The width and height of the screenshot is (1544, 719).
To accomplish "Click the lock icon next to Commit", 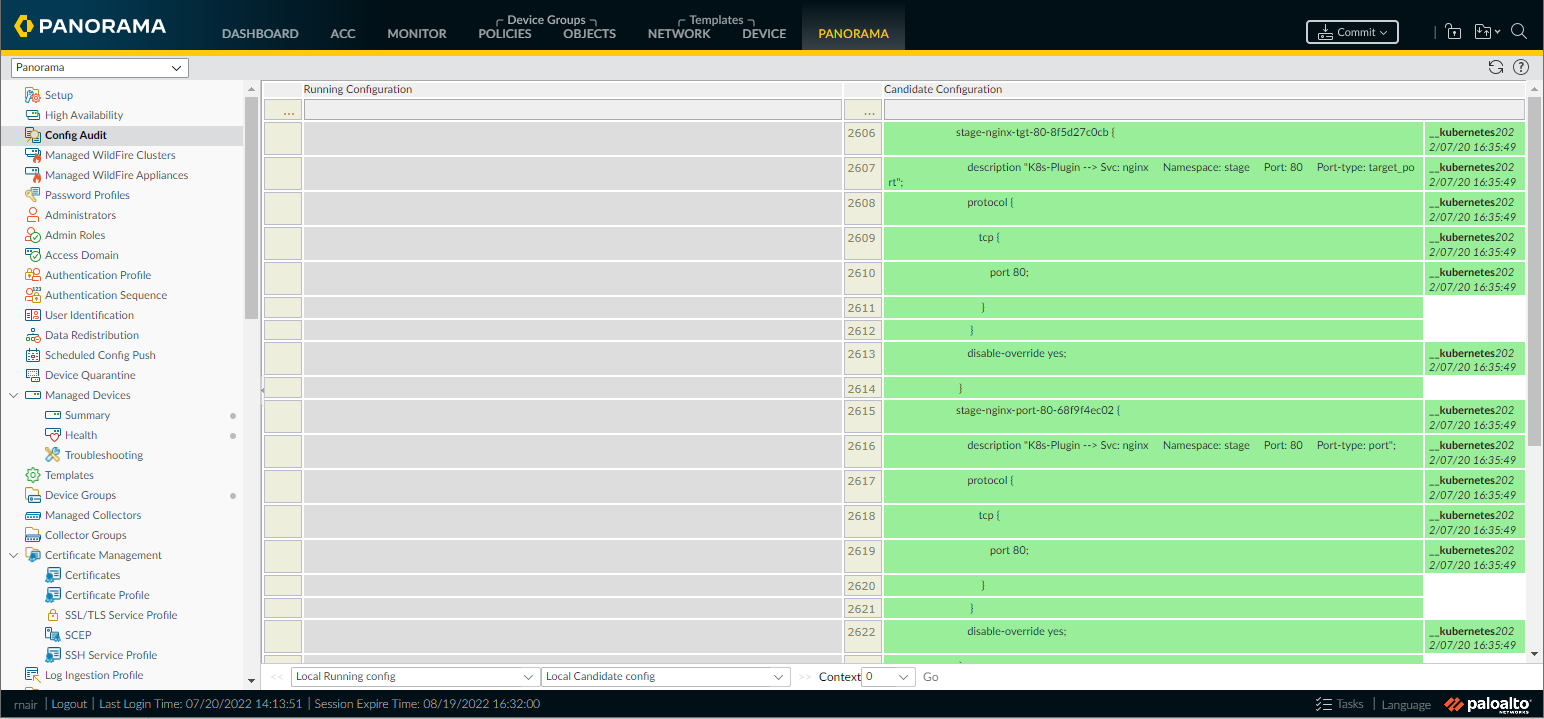I will point(1453,32).
